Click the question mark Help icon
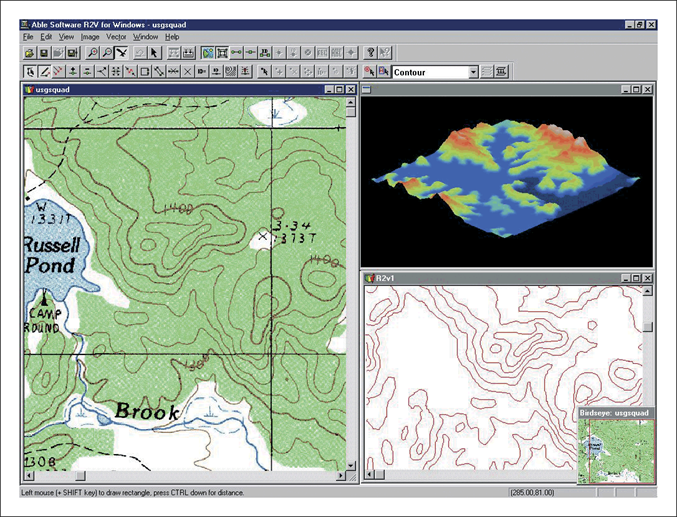 pyautogui.click(x=370, y=51)
